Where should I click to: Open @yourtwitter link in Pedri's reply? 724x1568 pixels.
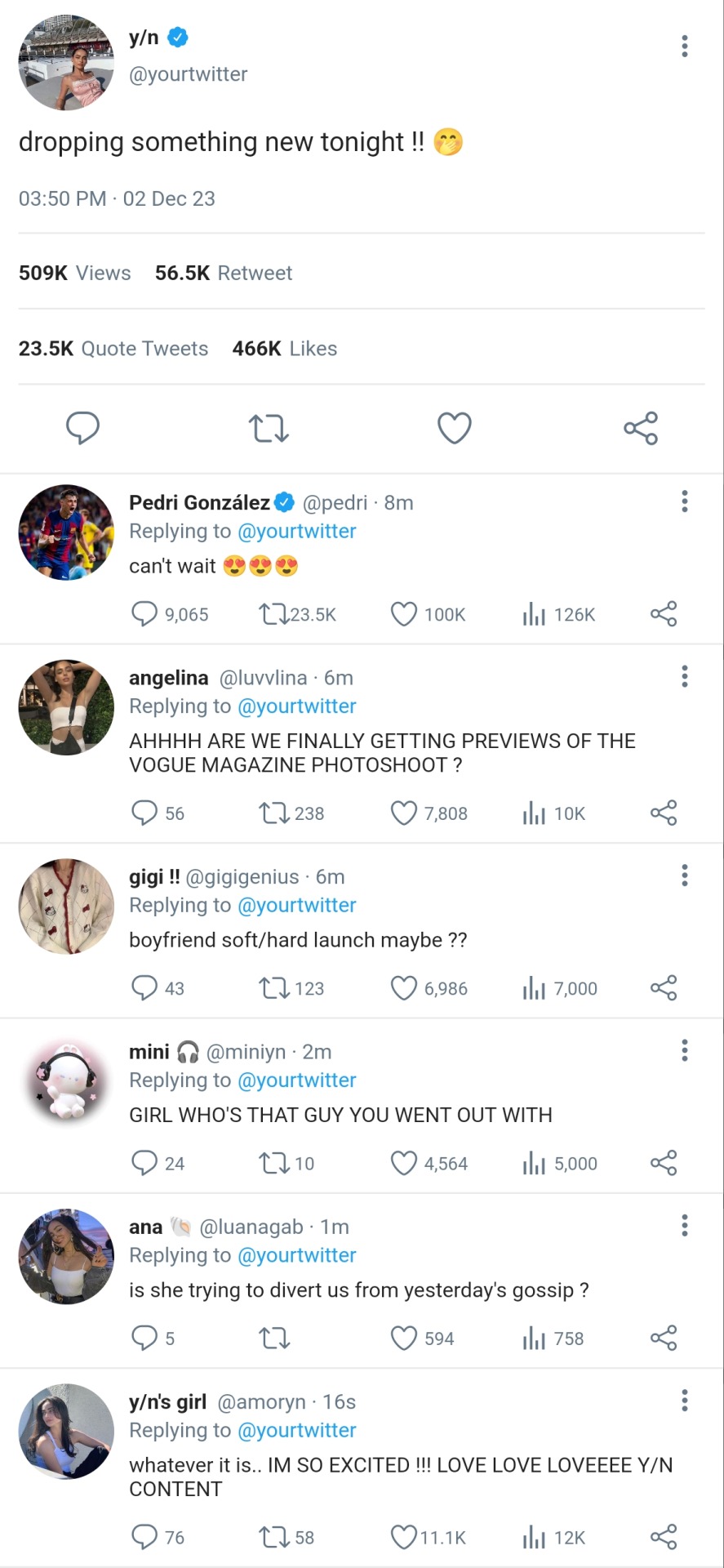tap(296, 532)
